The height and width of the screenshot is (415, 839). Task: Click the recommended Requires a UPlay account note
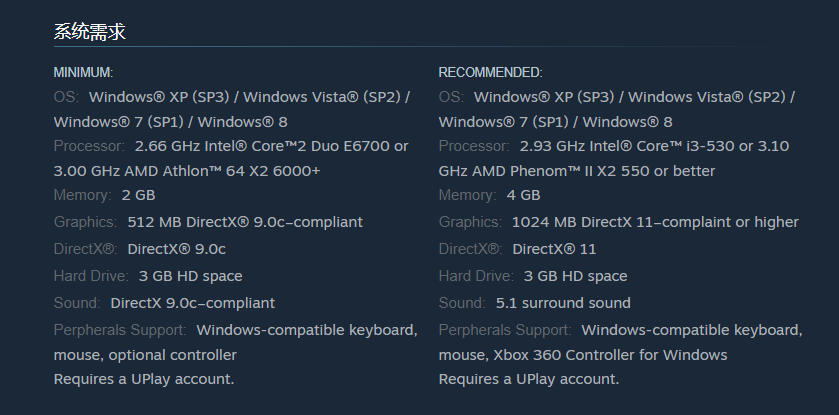tap(529, 379)
